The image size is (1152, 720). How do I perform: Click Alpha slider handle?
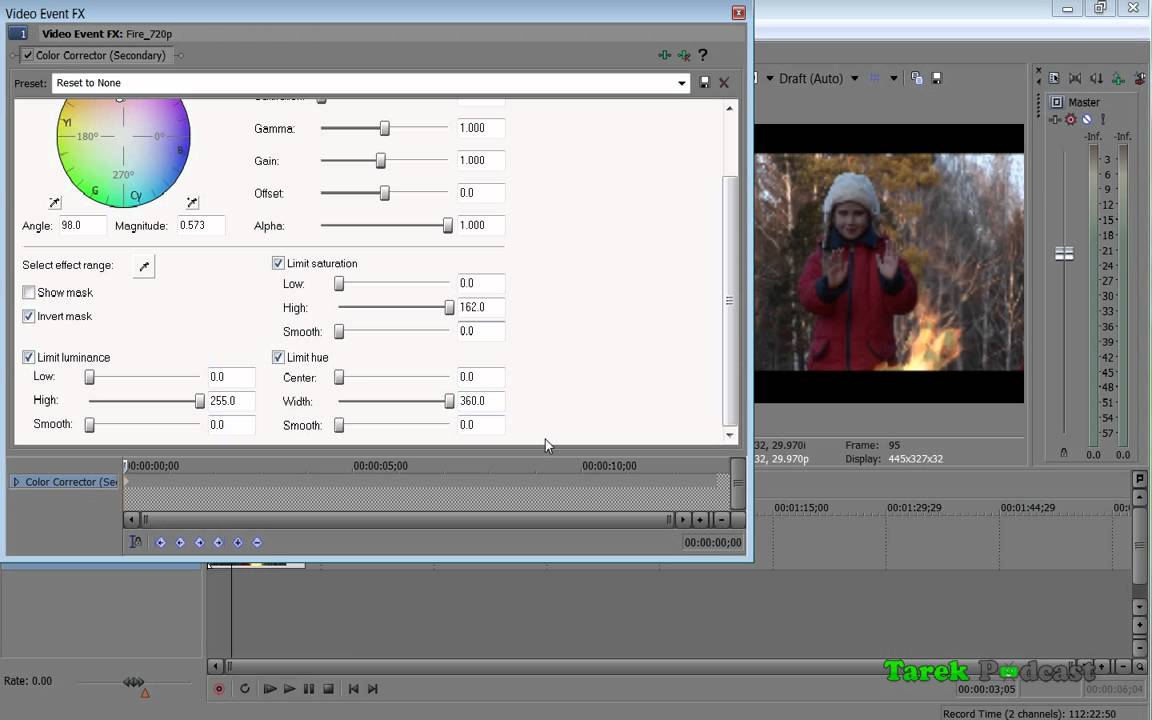click(x=447, y=226)
